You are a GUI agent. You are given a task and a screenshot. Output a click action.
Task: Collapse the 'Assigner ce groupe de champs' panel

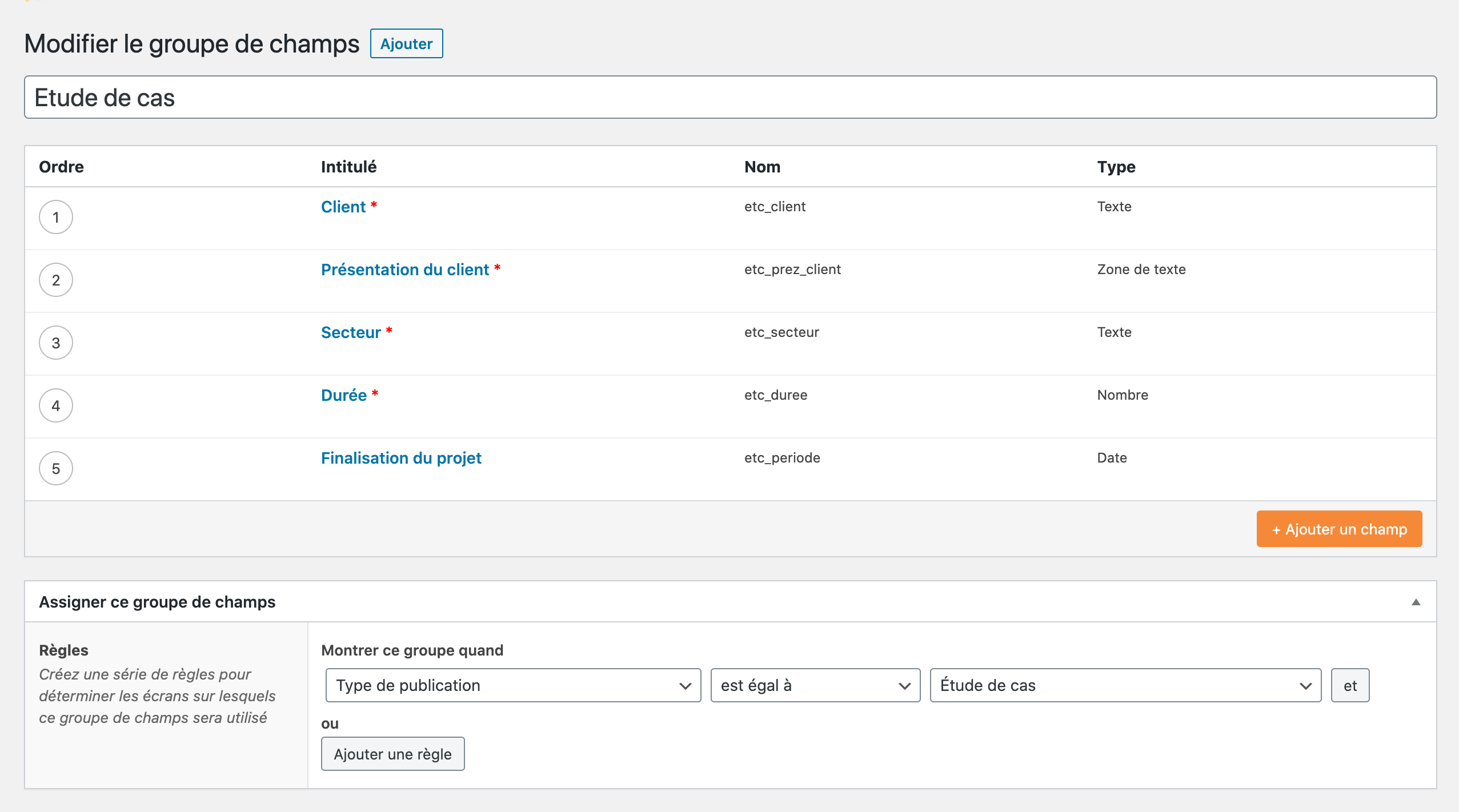coord(1416,602)
